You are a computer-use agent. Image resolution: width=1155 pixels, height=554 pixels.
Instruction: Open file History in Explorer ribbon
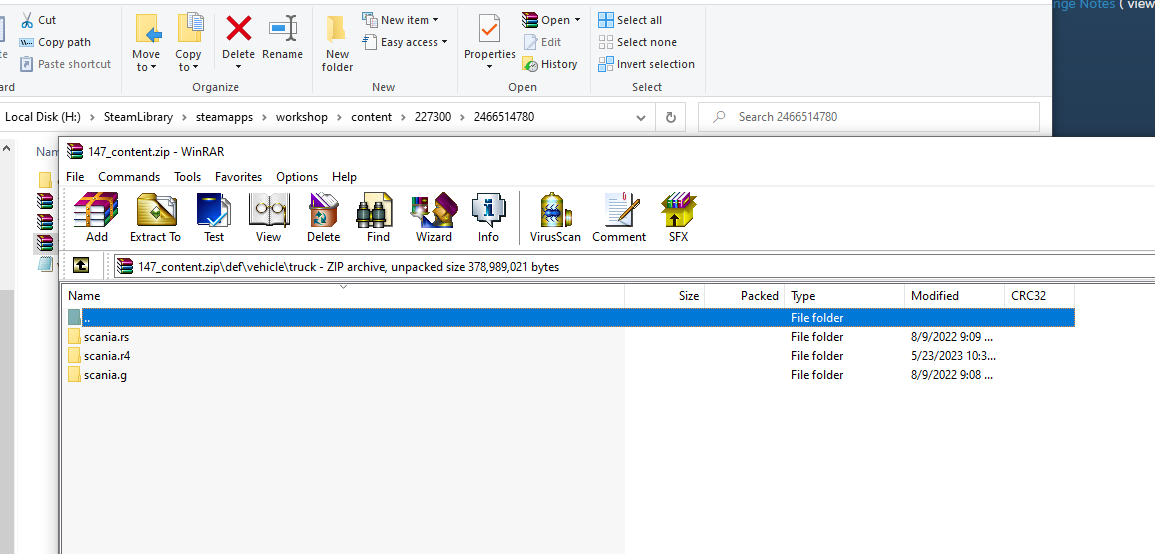tap(550, 64)
